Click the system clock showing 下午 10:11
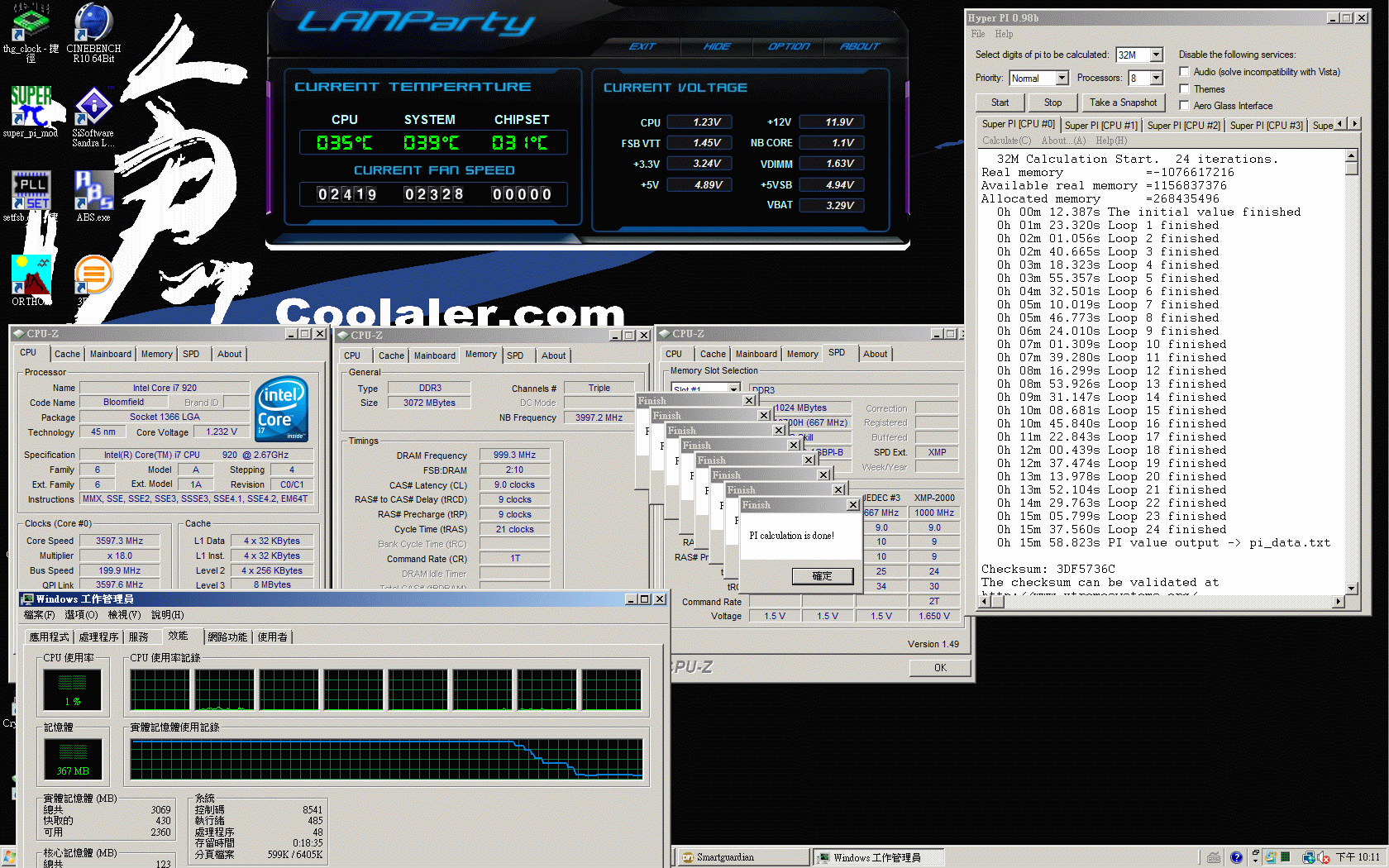 pos(1358,857)
